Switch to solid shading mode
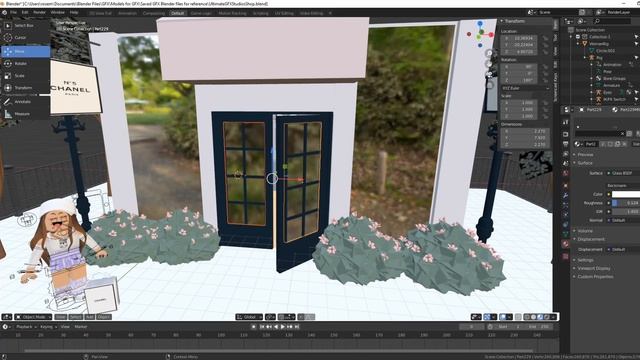 point(534,317)
